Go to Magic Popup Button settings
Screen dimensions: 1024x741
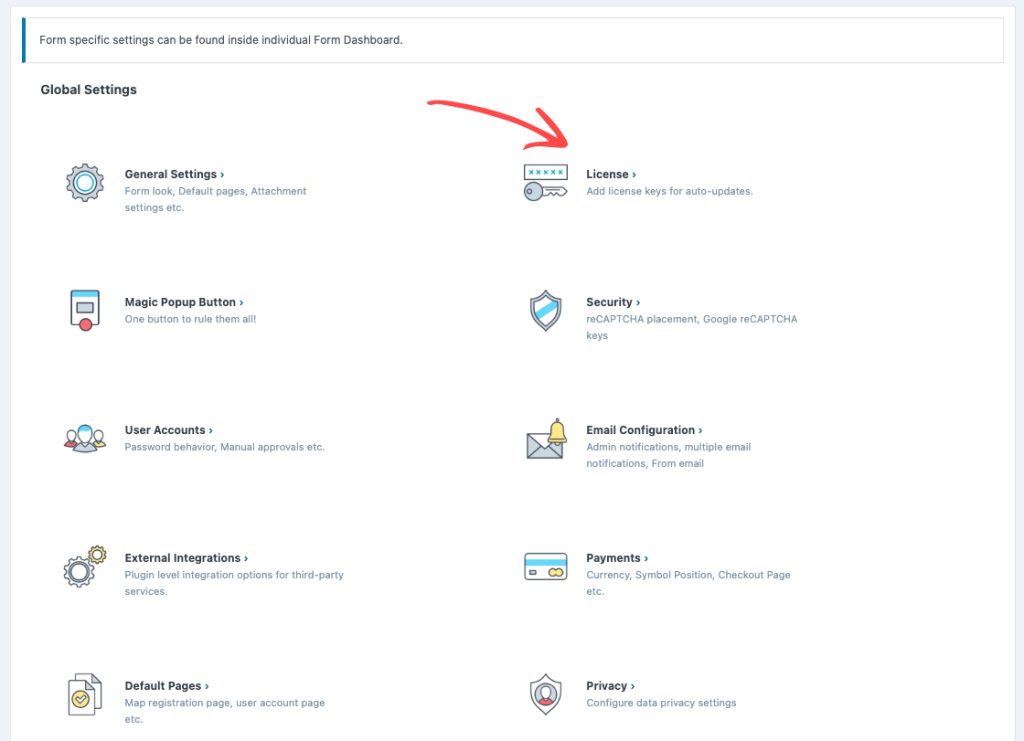[x=184, y=302]
